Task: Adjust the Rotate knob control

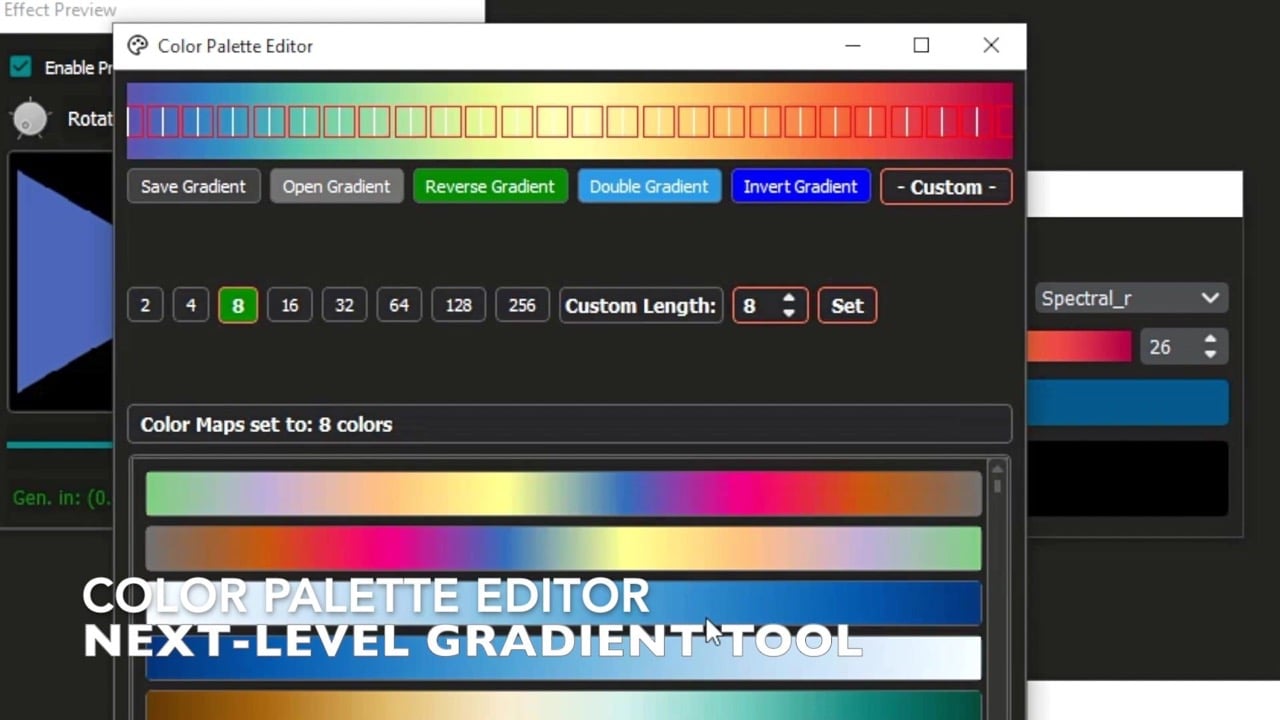Action: tap(30, 118)
